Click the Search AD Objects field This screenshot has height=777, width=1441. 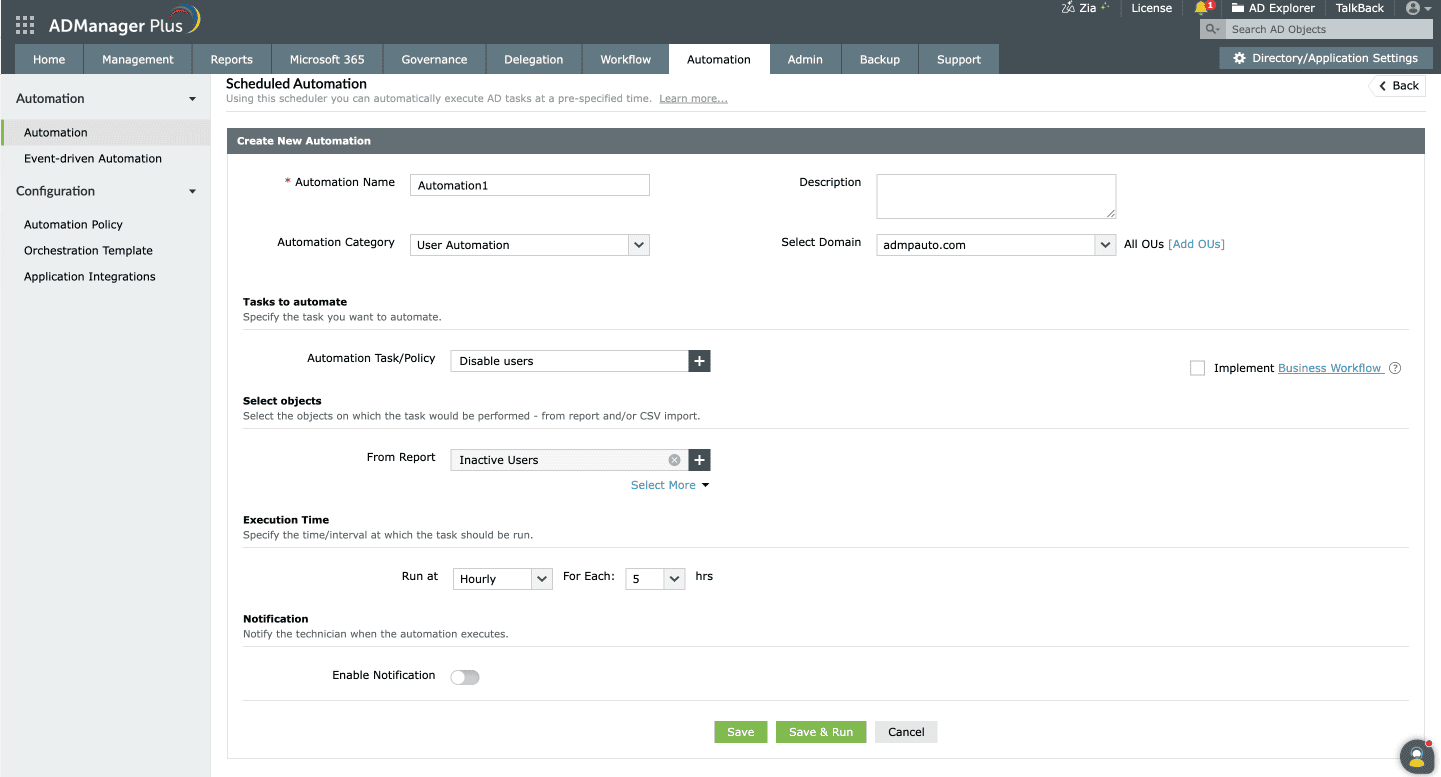pos(1327,30)
